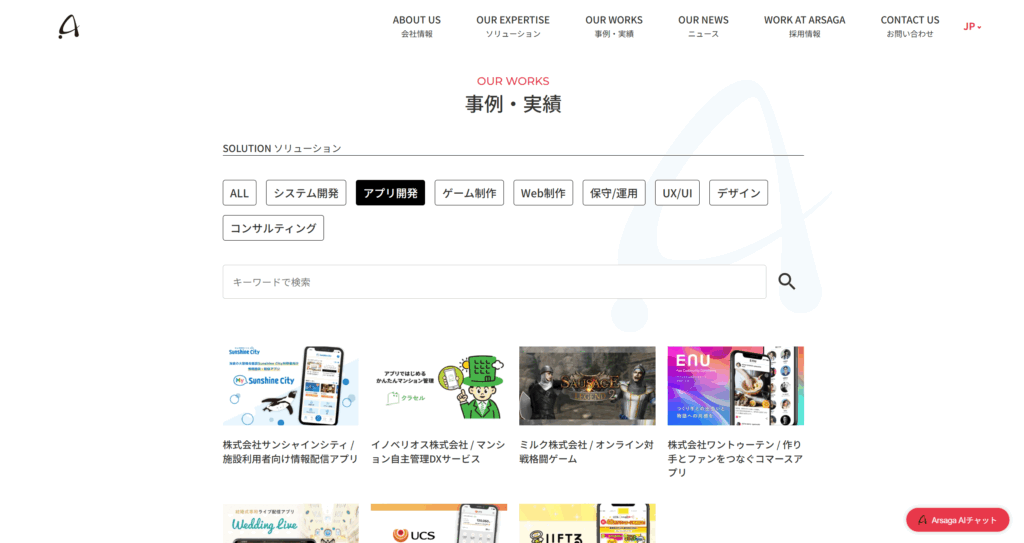The image size is (1024, 543).
Task: Click the 事例・実績 page heading
Action: coord(513,104)
